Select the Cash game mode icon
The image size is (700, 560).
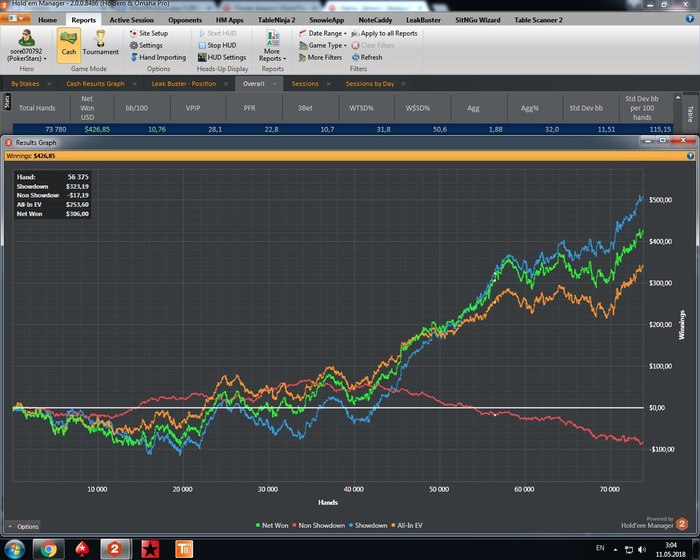point(69,44)
